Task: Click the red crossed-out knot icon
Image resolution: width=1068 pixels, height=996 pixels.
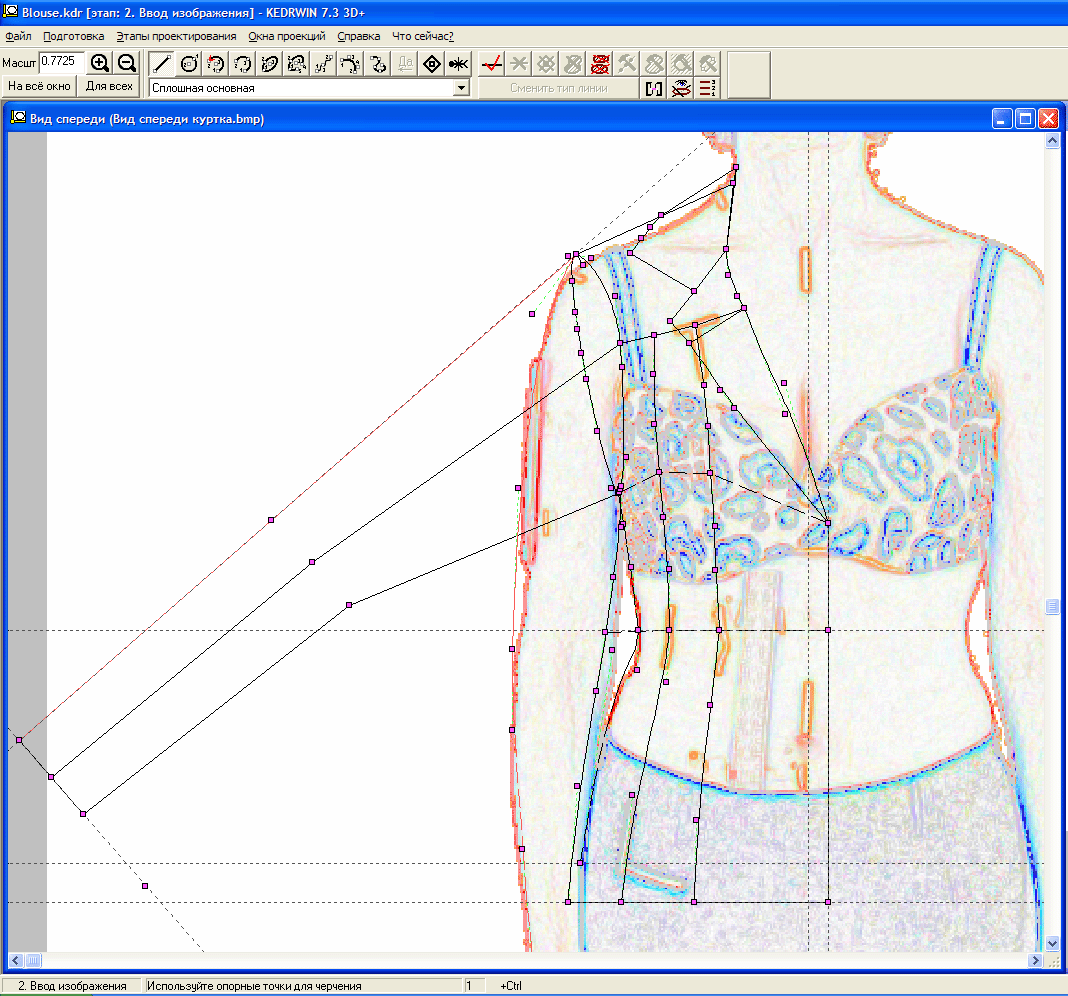Action: (601, 64)
